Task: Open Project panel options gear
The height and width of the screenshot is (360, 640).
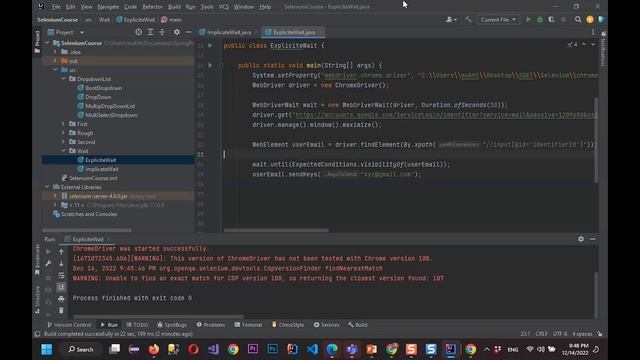Action: coord(176,32)
